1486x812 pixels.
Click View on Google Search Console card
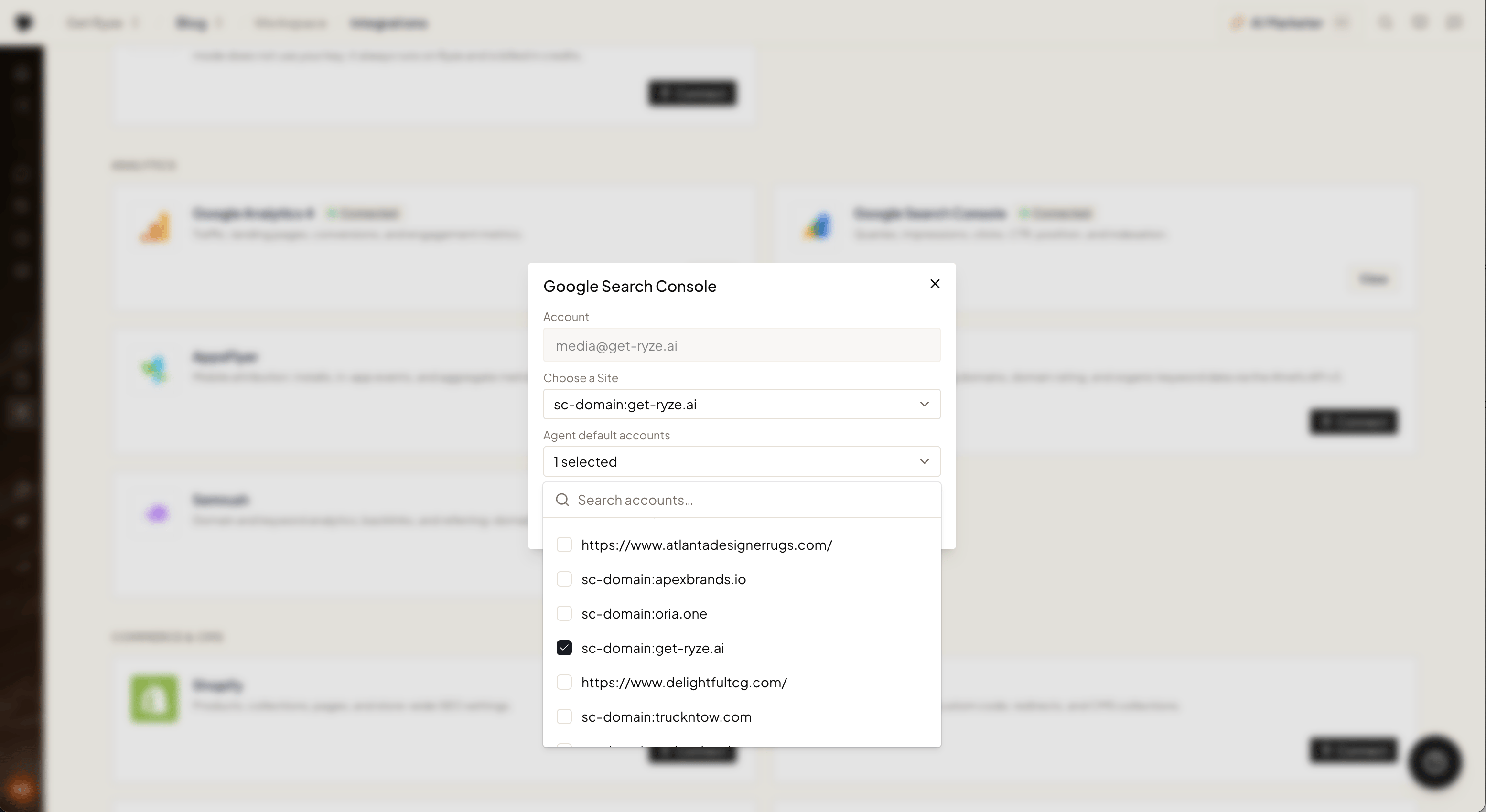point(1374,279)
